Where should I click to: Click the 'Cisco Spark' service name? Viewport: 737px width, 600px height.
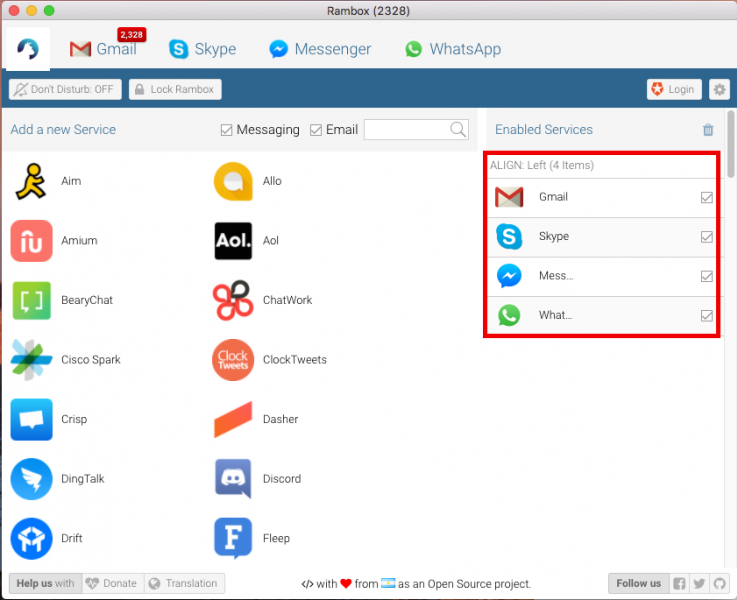point(91,360)
